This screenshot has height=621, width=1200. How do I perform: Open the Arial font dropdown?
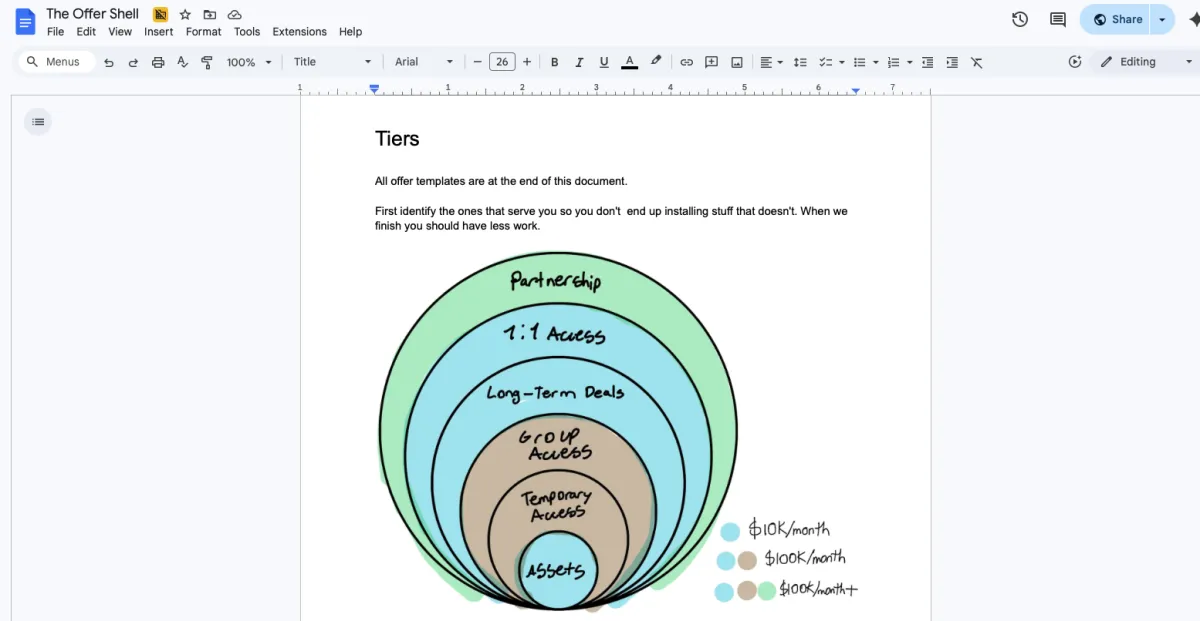pos(423,62)
